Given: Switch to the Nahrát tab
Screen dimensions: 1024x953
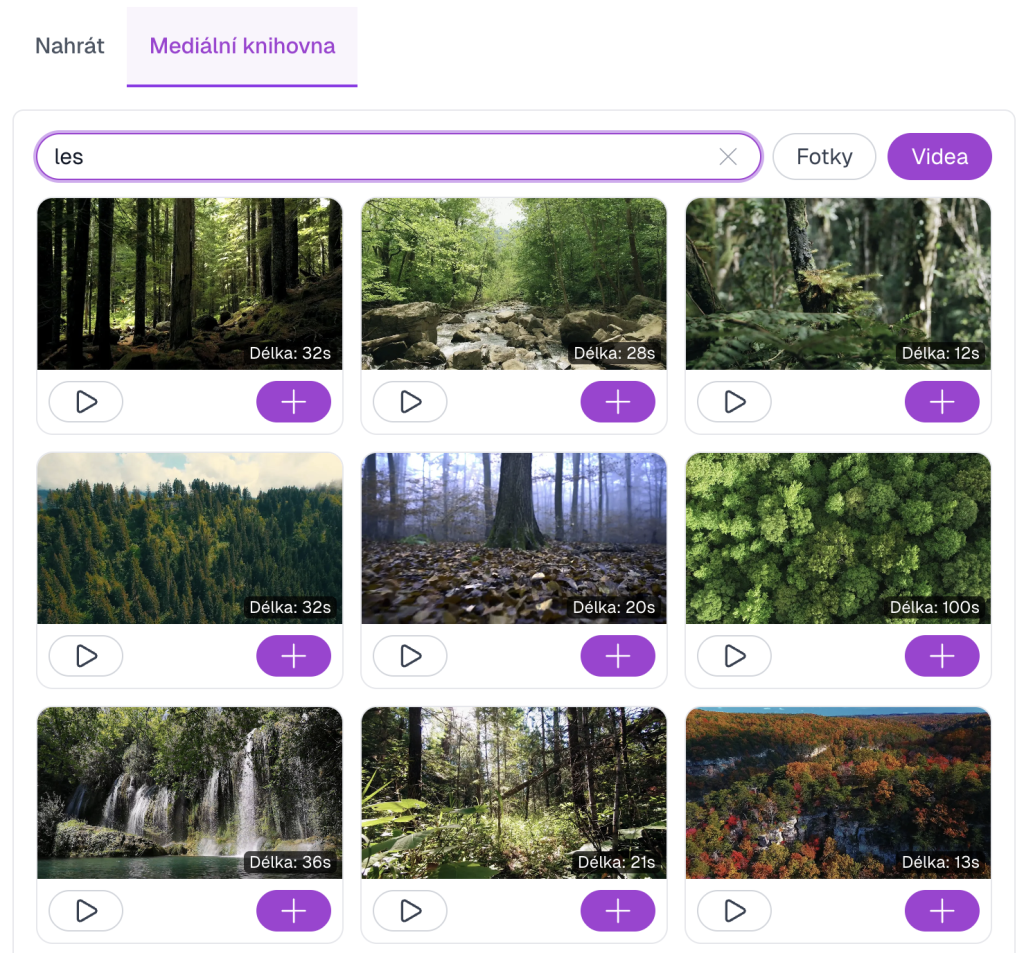Looking at the screenshot, I should point(69,46).
